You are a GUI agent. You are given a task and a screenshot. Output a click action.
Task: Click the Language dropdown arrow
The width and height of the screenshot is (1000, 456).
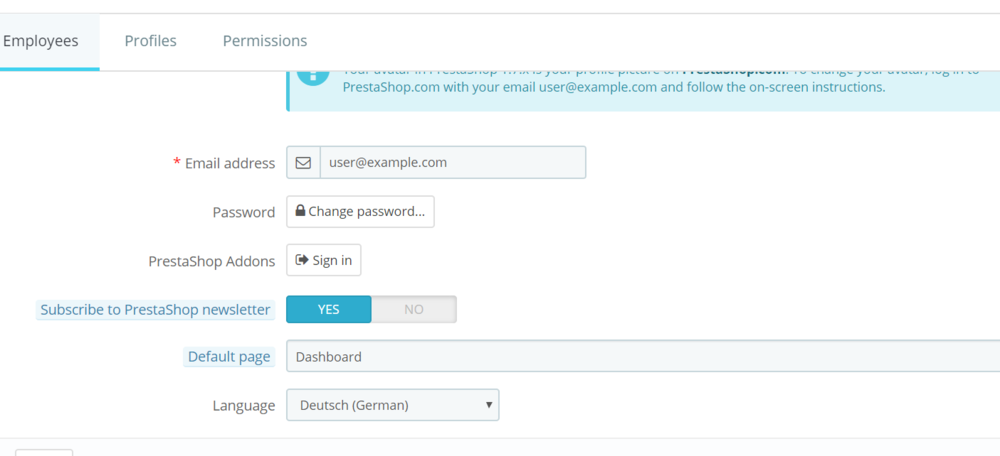pyautogui.click(x=489, y=405)
